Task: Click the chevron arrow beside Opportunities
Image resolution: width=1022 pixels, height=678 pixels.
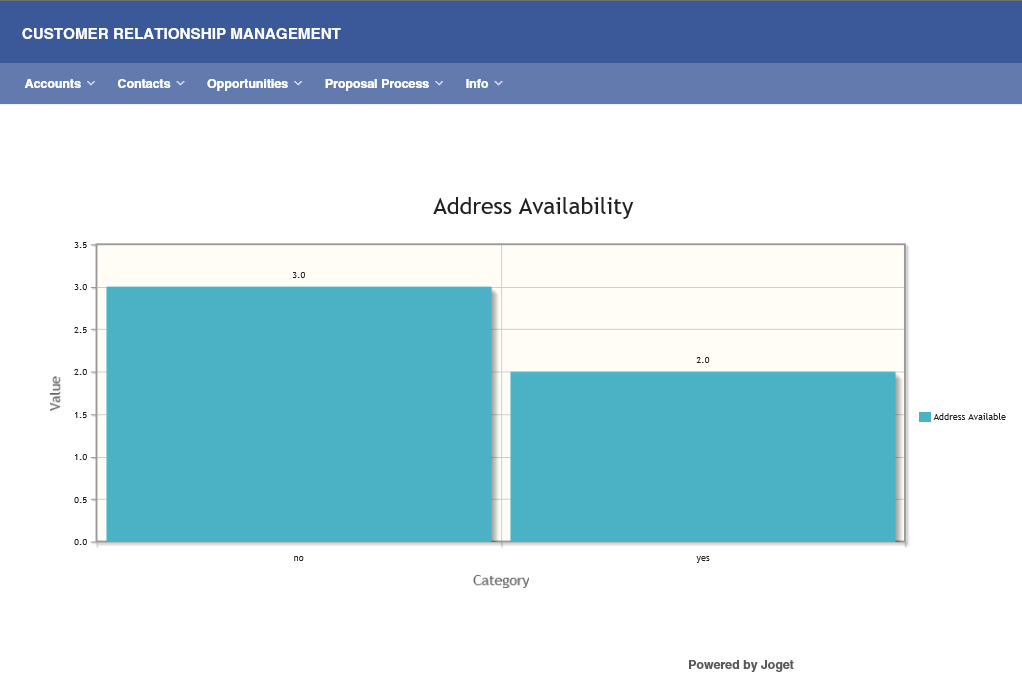Action: [298, 84]
